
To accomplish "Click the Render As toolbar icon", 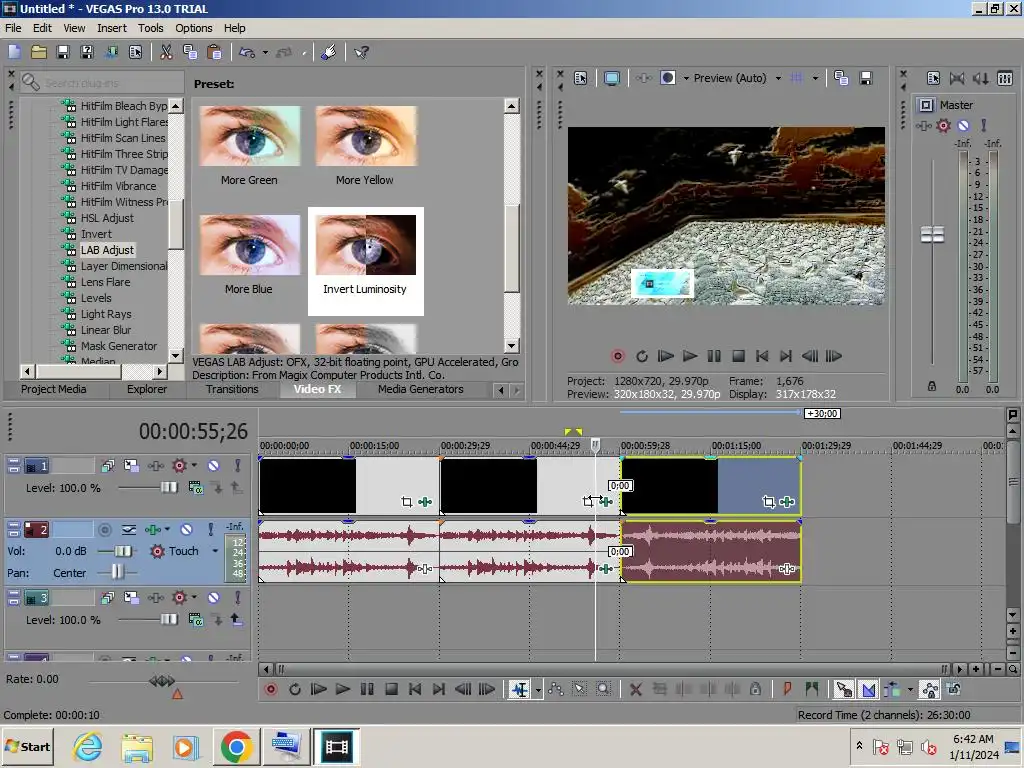I will (111, 52).
